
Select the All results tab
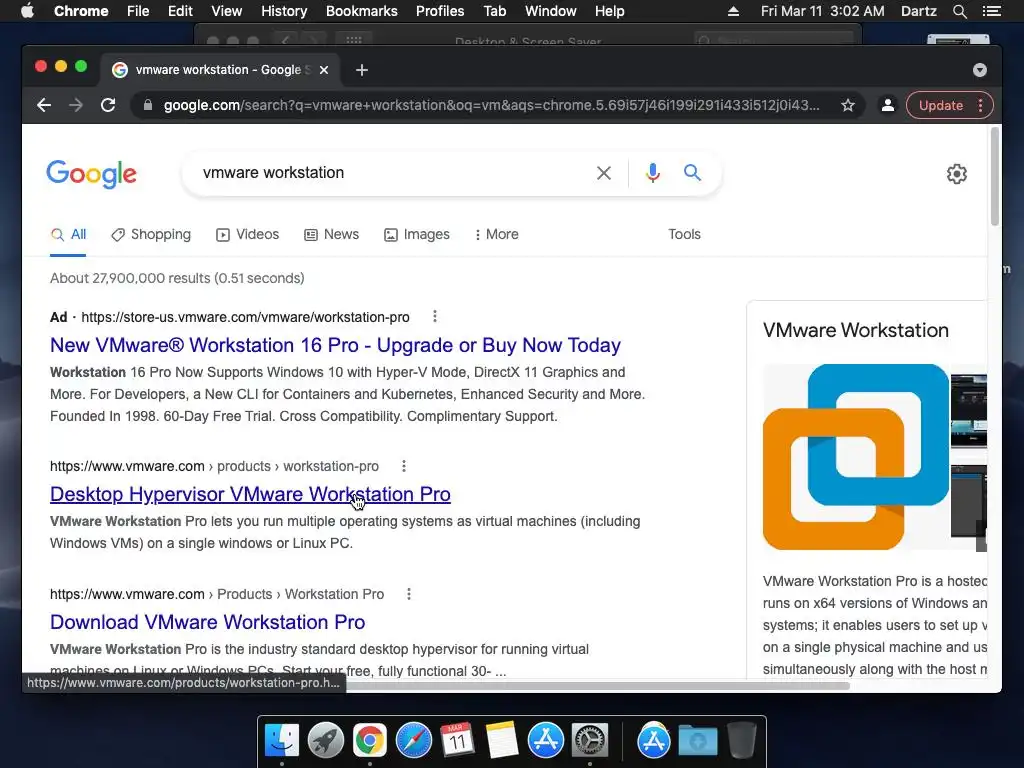69,234
